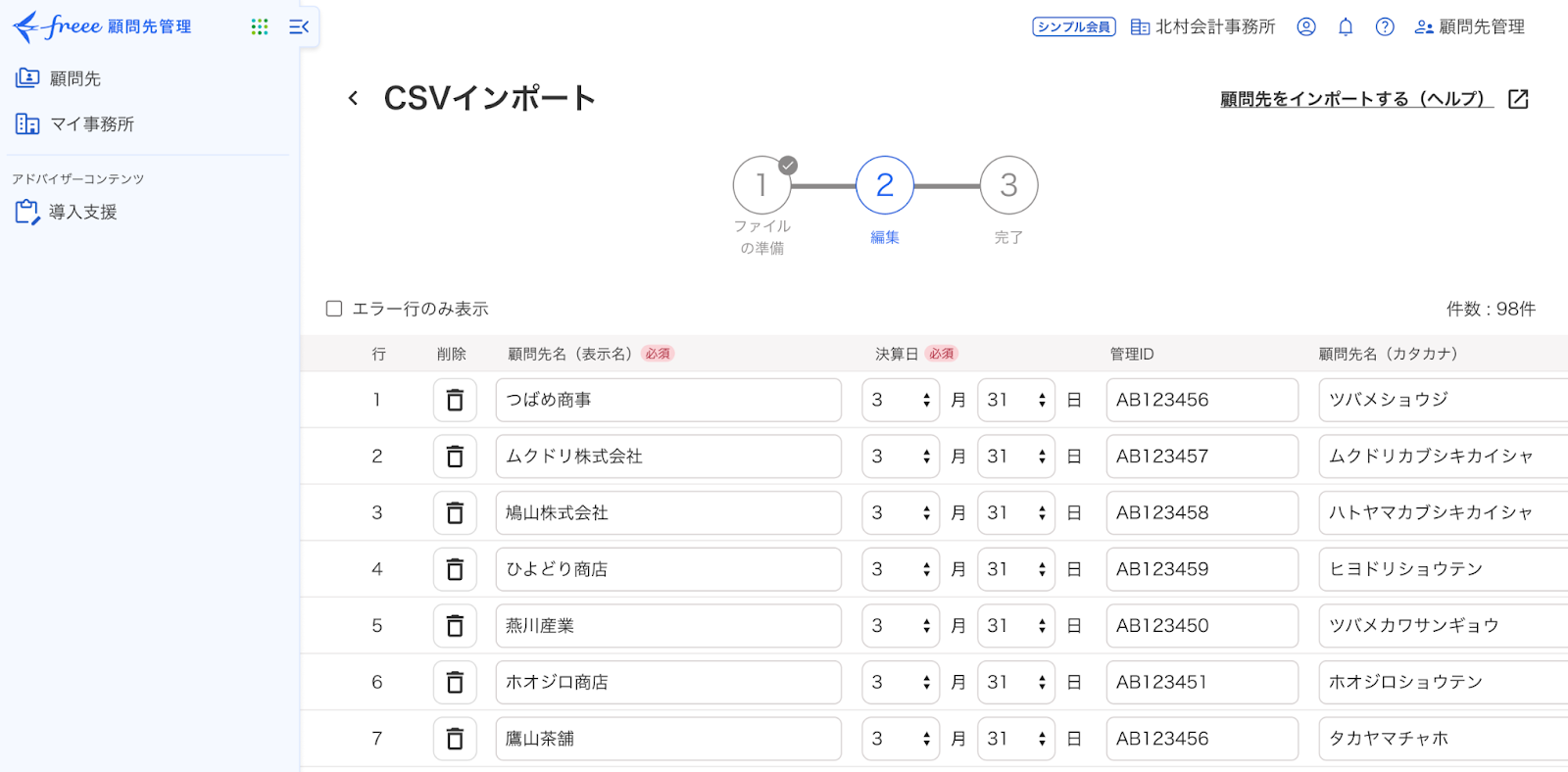The height and width of the screenshot is (772, 1568).
Task: Edit the AB123450 管理ID field
Action: 1202,626
